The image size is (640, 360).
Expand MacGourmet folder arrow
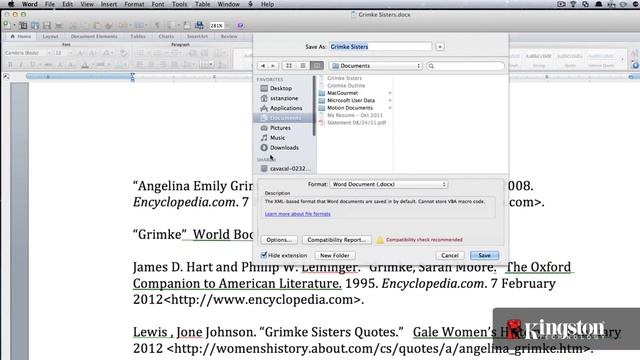390,93
